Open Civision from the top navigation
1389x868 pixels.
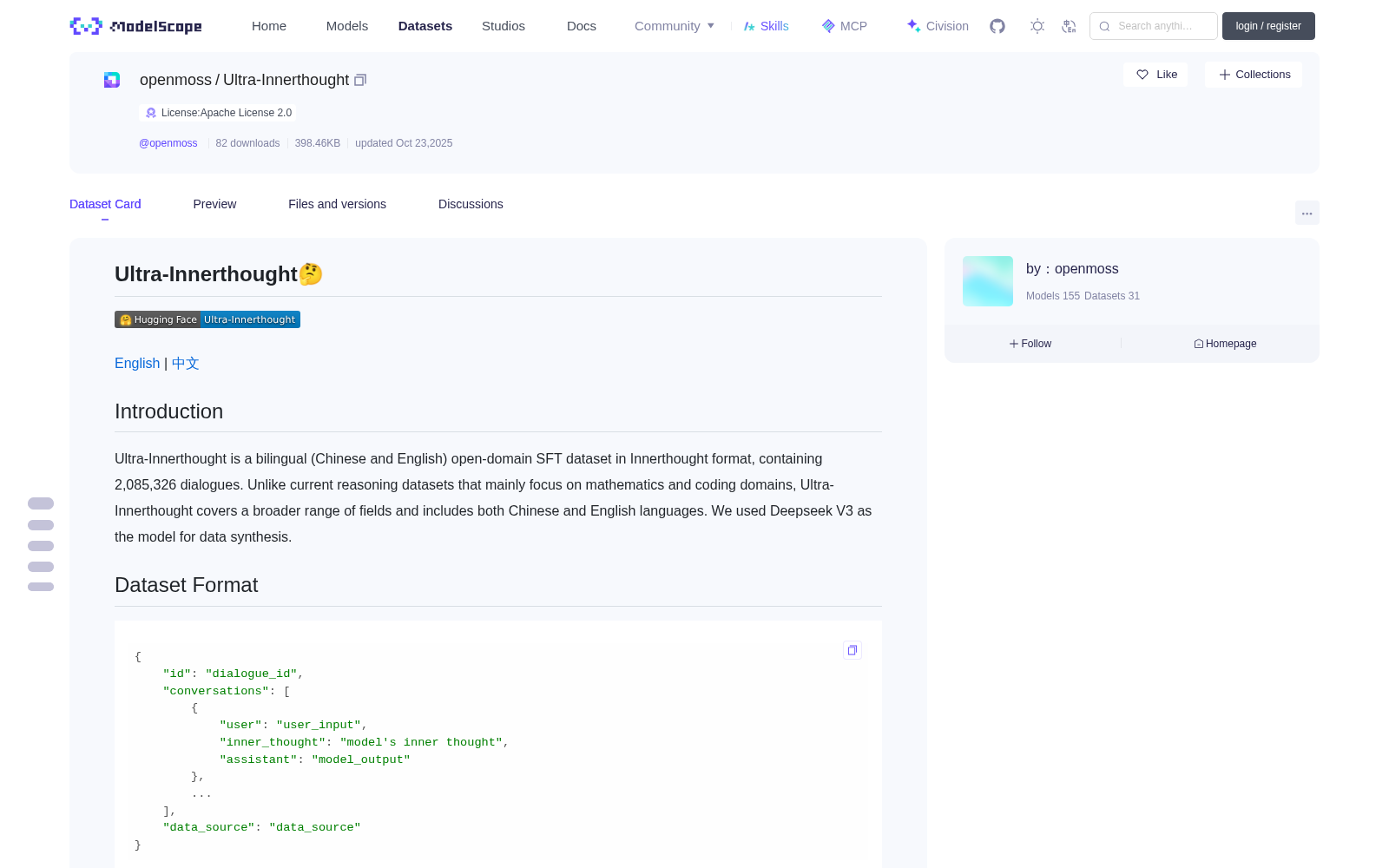point(938,26)
